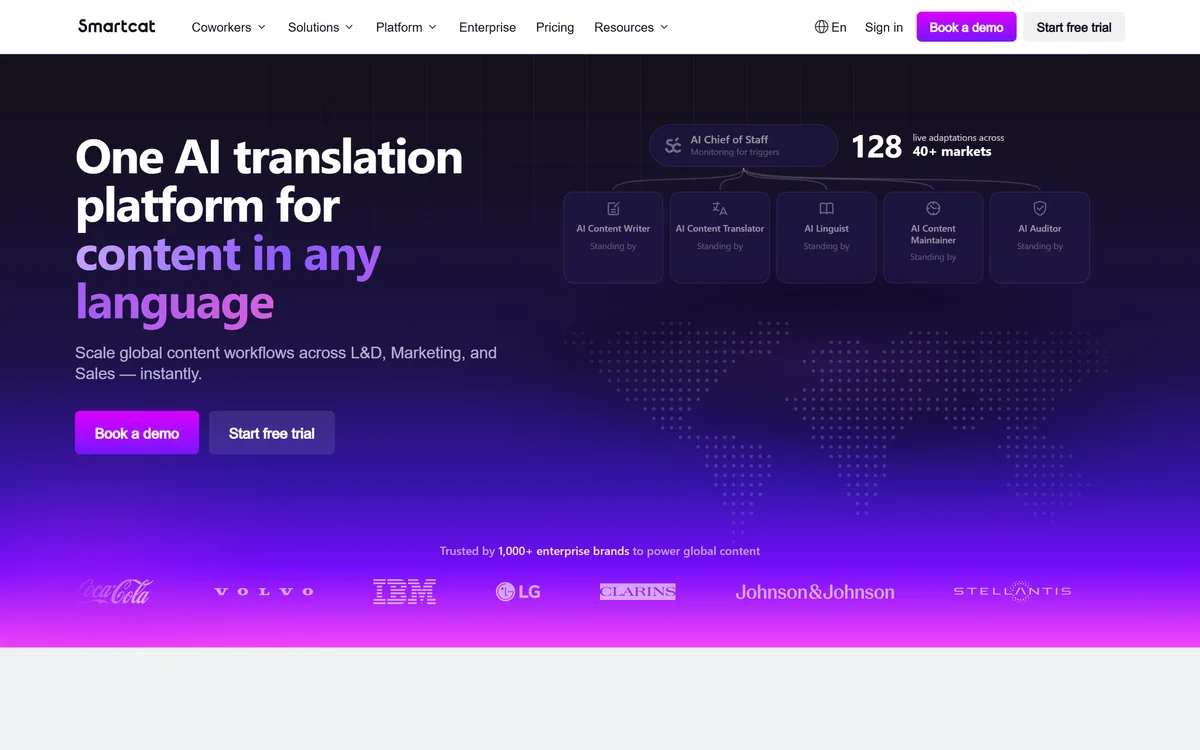
Task: Expand the Resources menu chevron
Action: pyautogui.click(x=664, y=27)
